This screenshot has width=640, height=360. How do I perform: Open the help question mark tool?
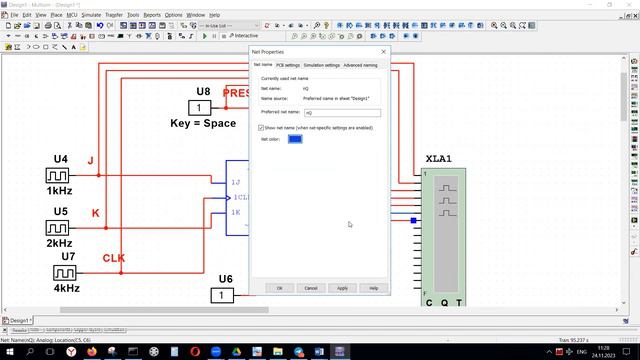point(326,25)
